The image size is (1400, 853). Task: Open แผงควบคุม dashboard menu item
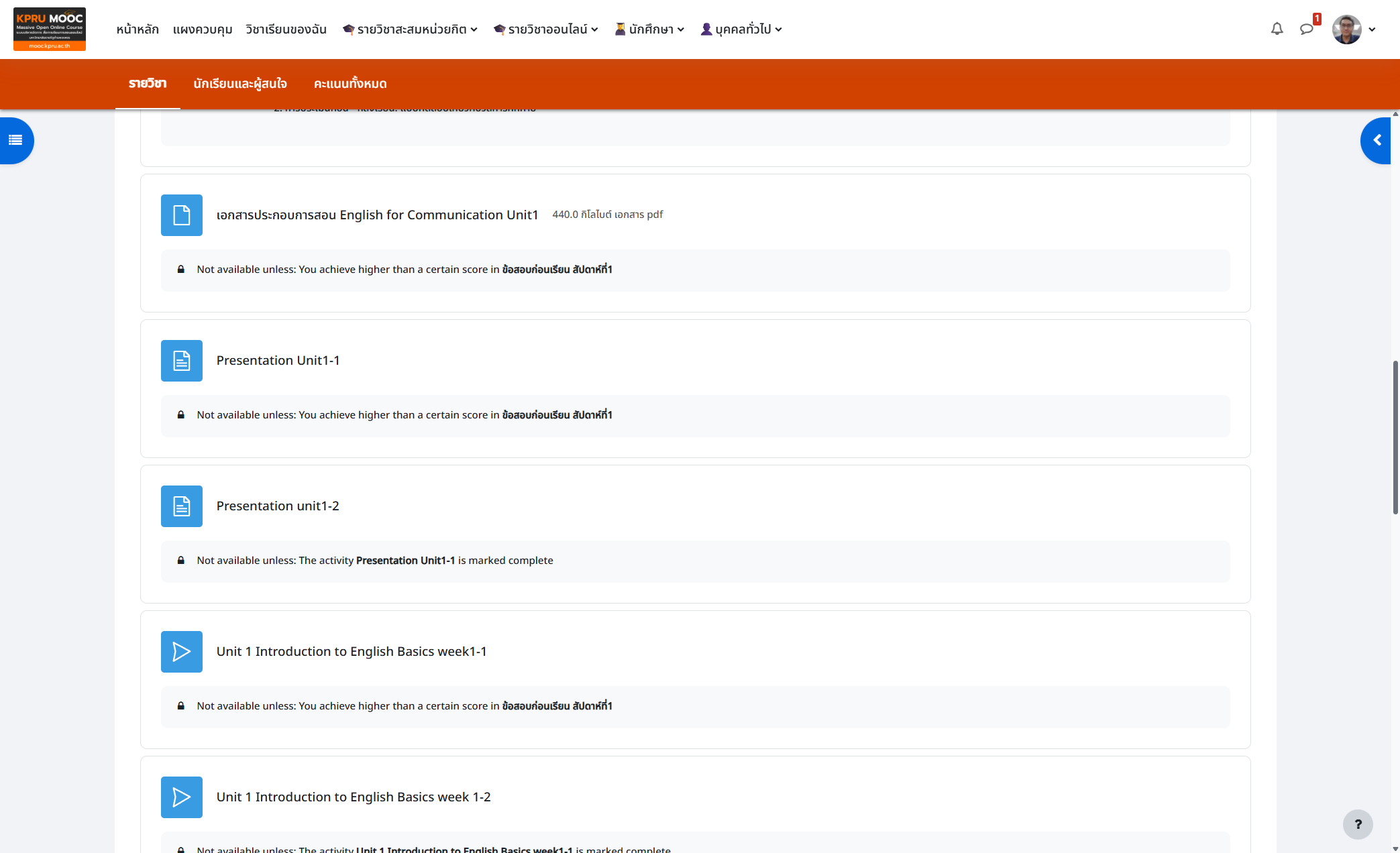coord(203,30)
